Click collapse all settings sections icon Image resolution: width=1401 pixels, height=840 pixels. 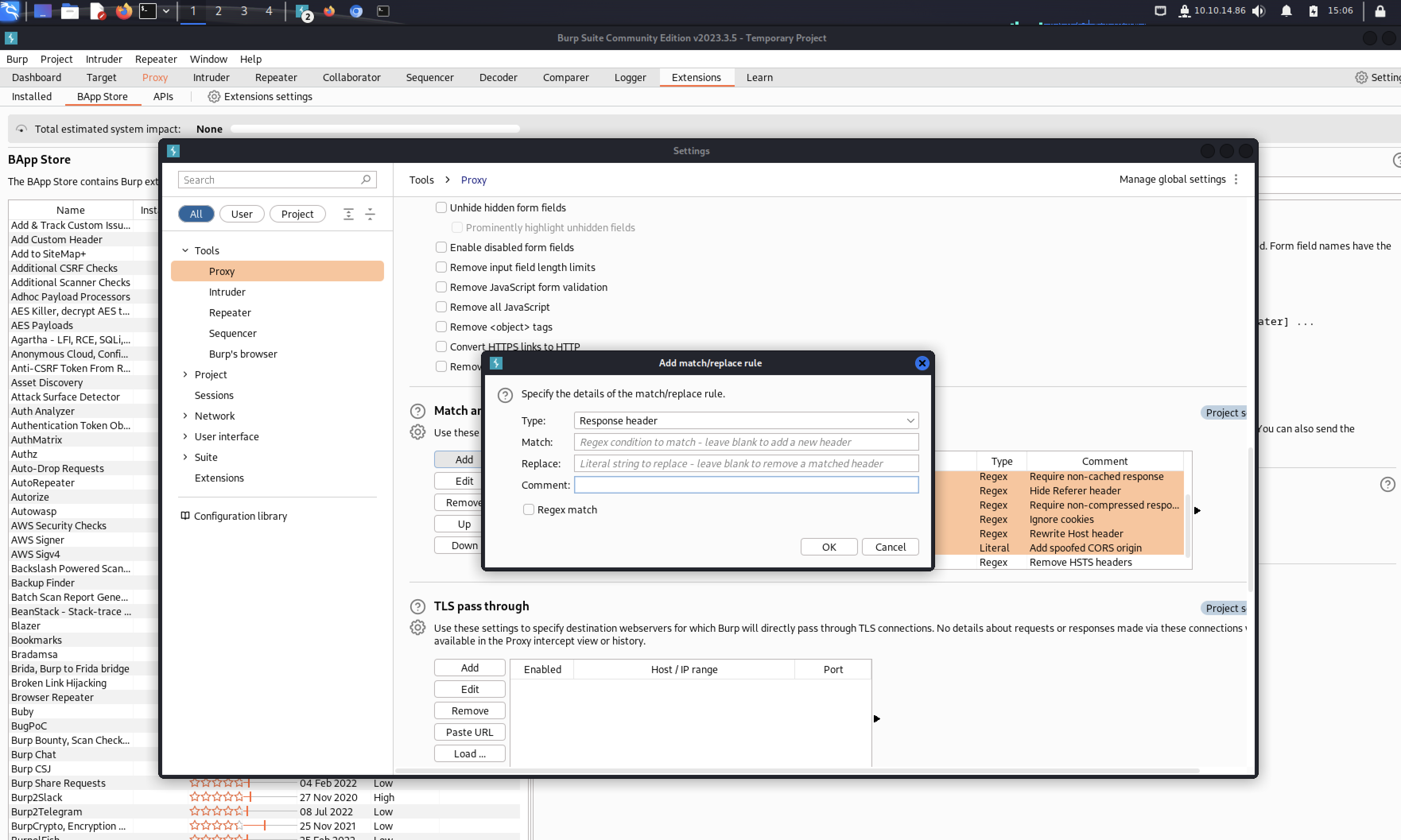coord(370,214)
